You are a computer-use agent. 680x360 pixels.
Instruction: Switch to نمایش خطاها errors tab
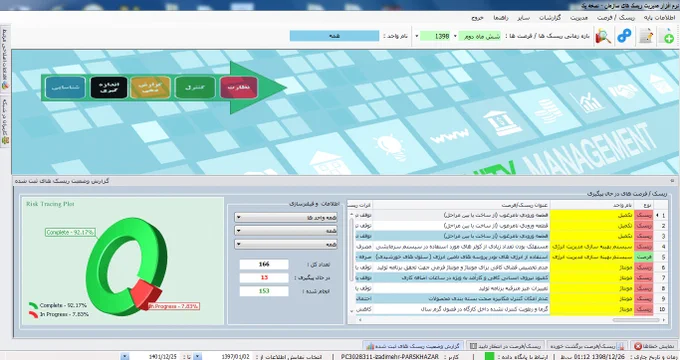(x=653, y=346)
